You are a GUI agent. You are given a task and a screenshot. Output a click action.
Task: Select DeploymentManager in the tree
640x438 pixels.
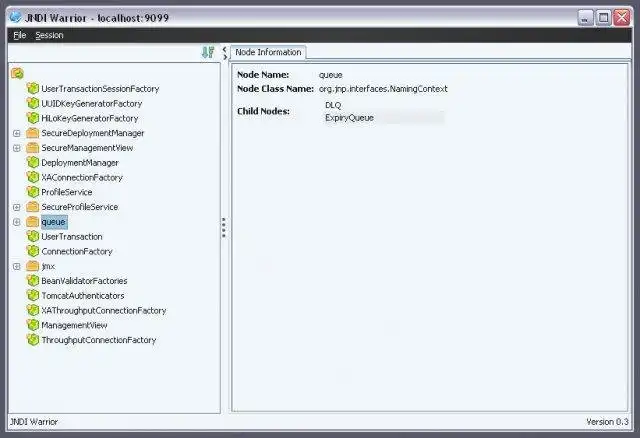80,162
